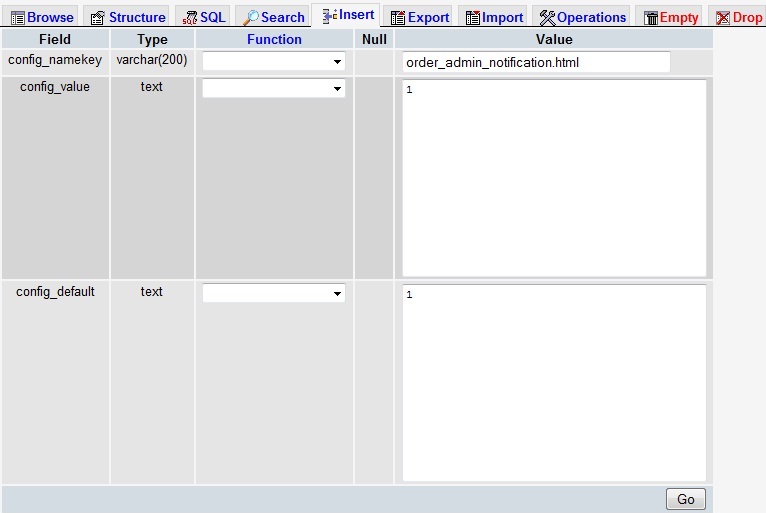Click inside the config_default text area
Image resolution: width=766 pixels, height=513 pixels.
[x=554, y=383]
